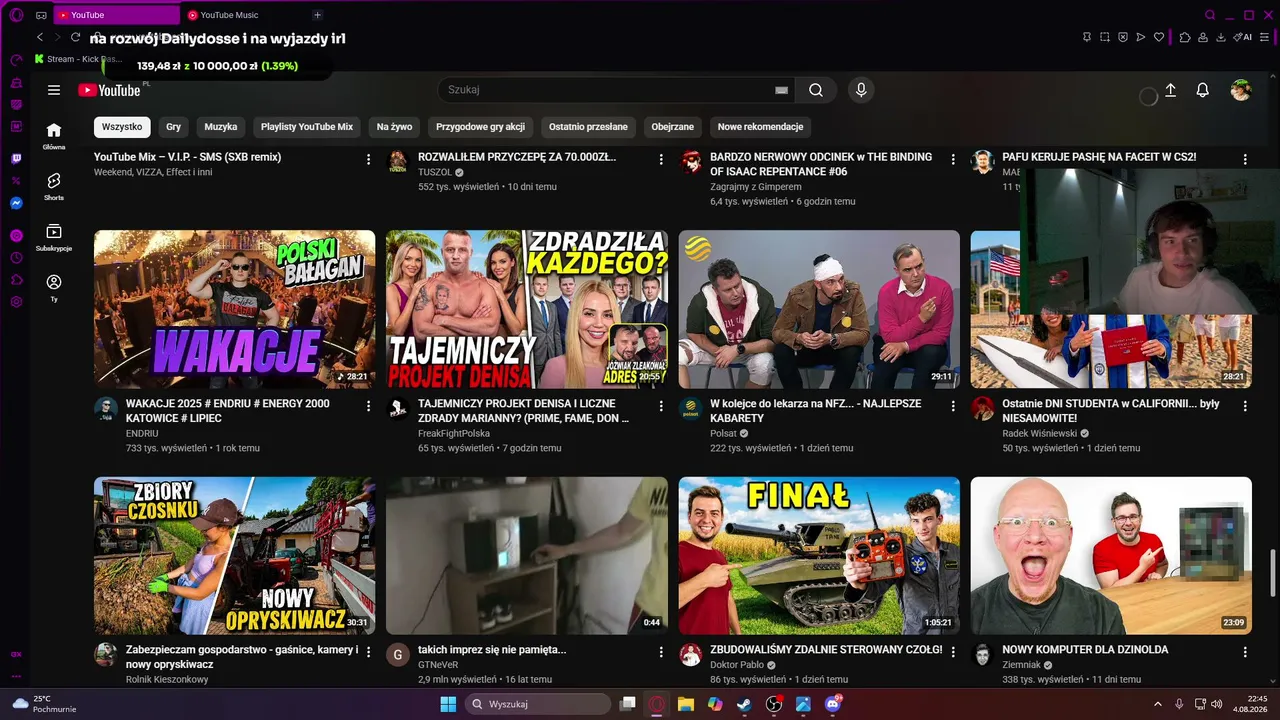Open the pin toolbar icon

[1087, 37]
